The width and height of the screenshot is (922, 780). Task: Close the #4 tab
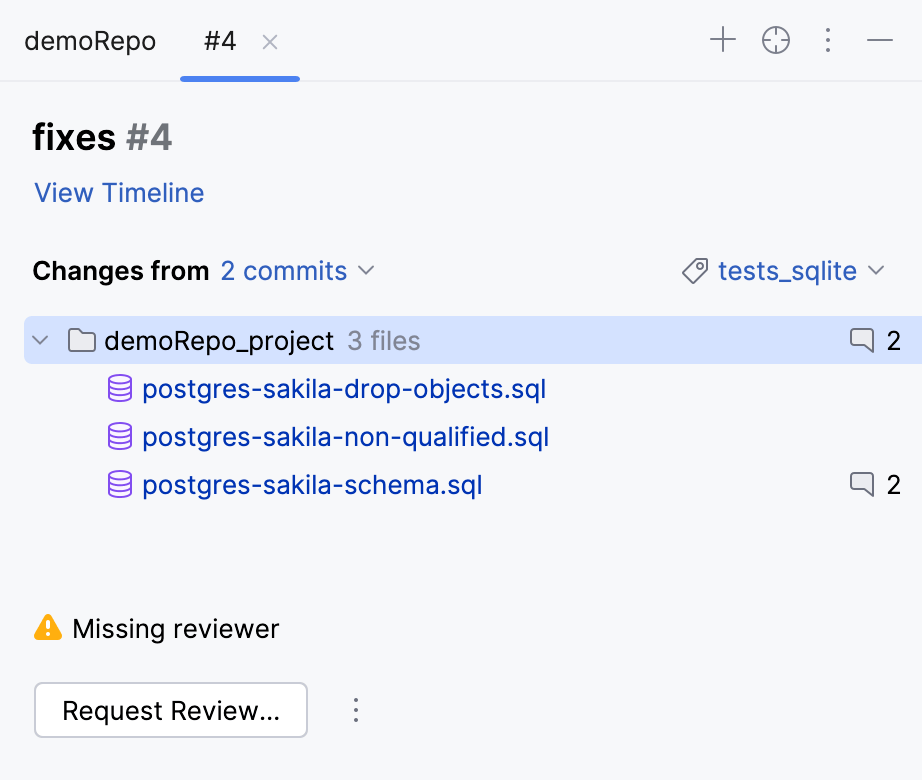[268, 42]
